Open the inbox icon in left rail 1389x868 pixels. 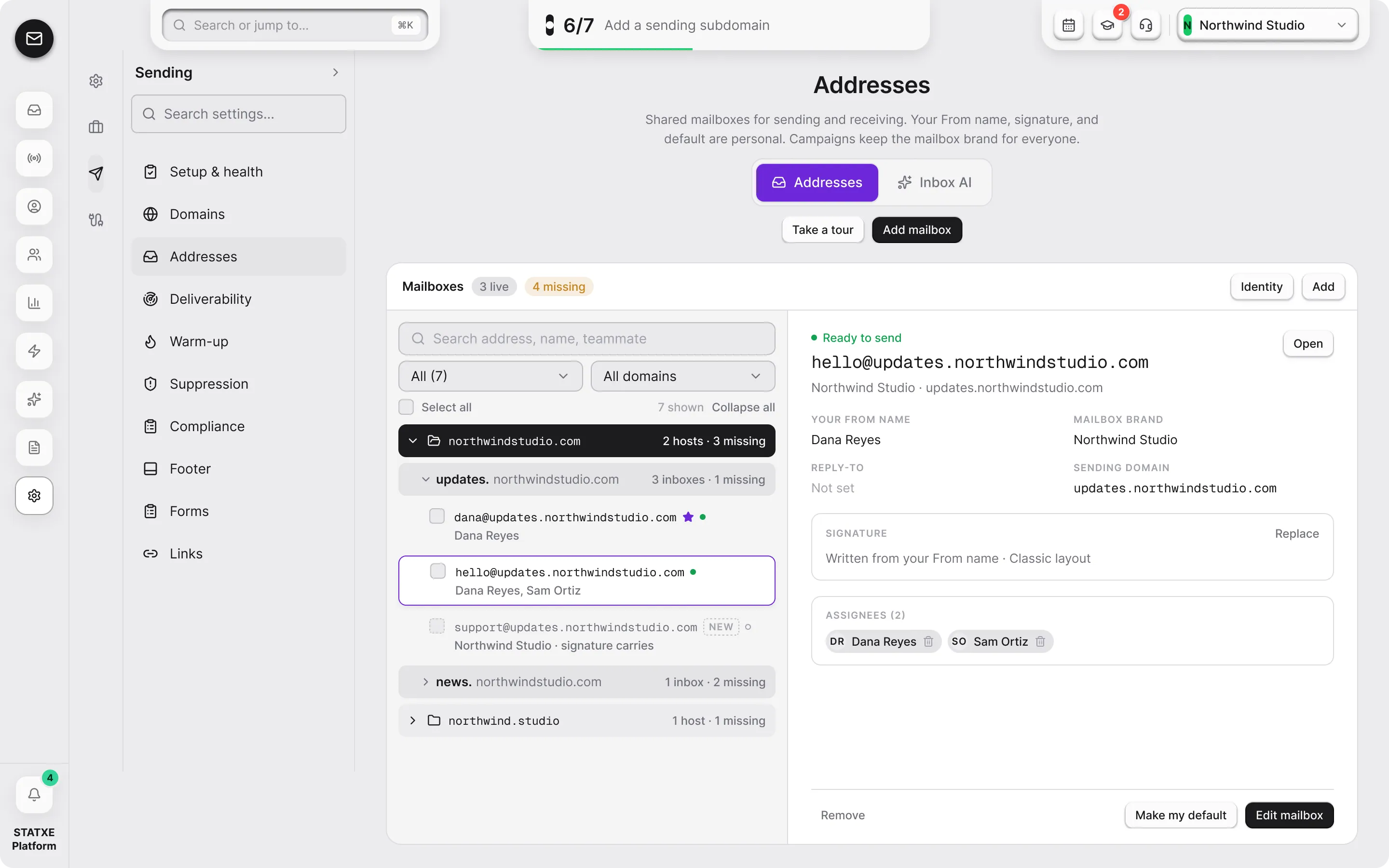tap(34, 109)
